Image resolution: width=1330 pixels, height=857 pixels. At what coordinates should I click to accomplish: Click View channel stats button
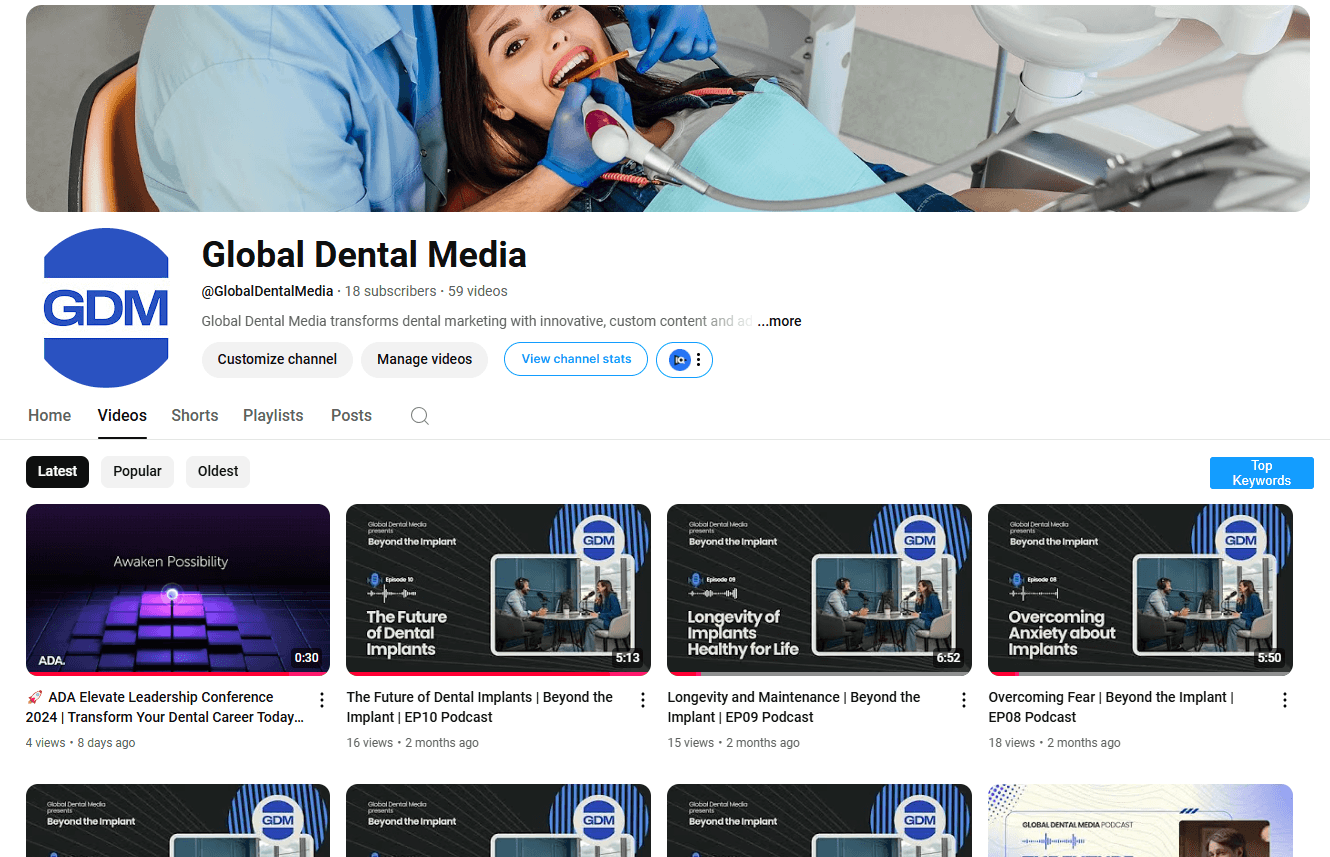[x=576, y=360]
